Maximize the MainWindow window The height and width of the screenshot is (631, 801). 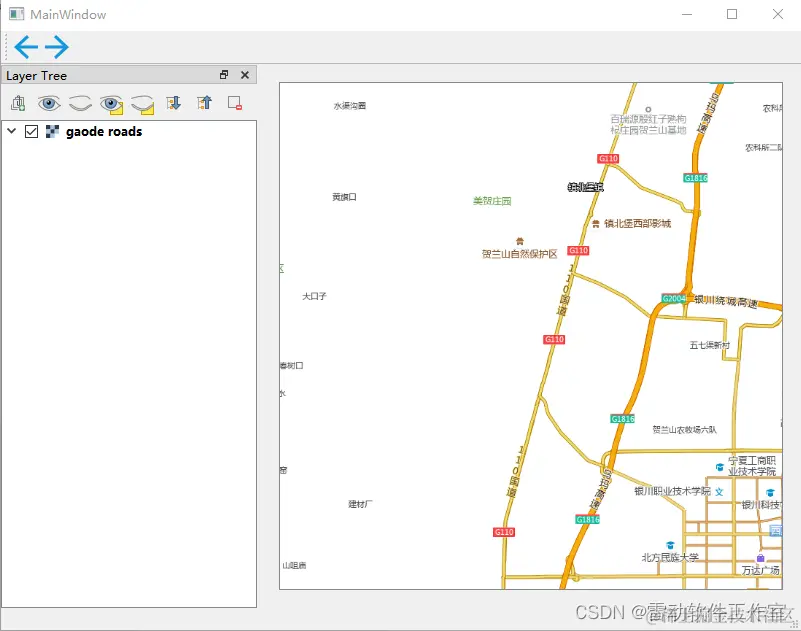pos(732,14)
